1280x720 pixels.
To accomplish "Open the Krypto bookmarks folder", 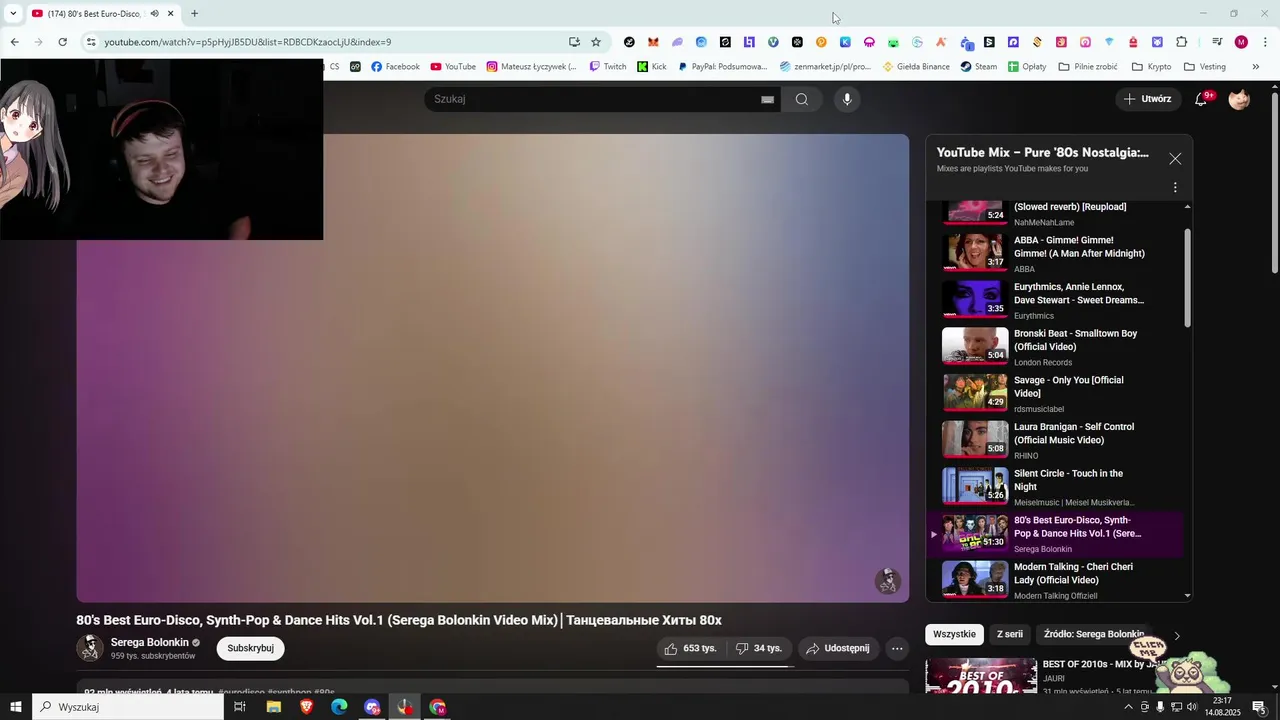I will (x=1151, y=67).
